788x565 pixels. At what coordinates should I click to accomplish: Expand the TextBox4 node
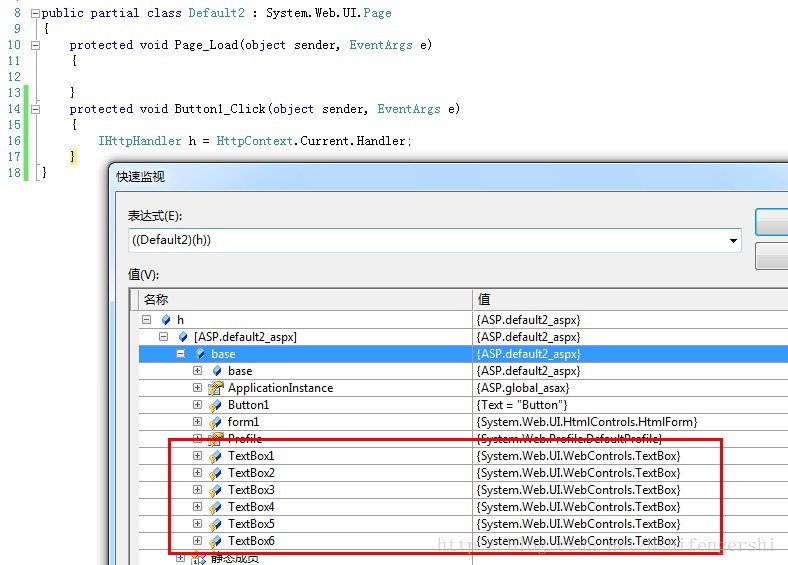click(x=198, y=507)
